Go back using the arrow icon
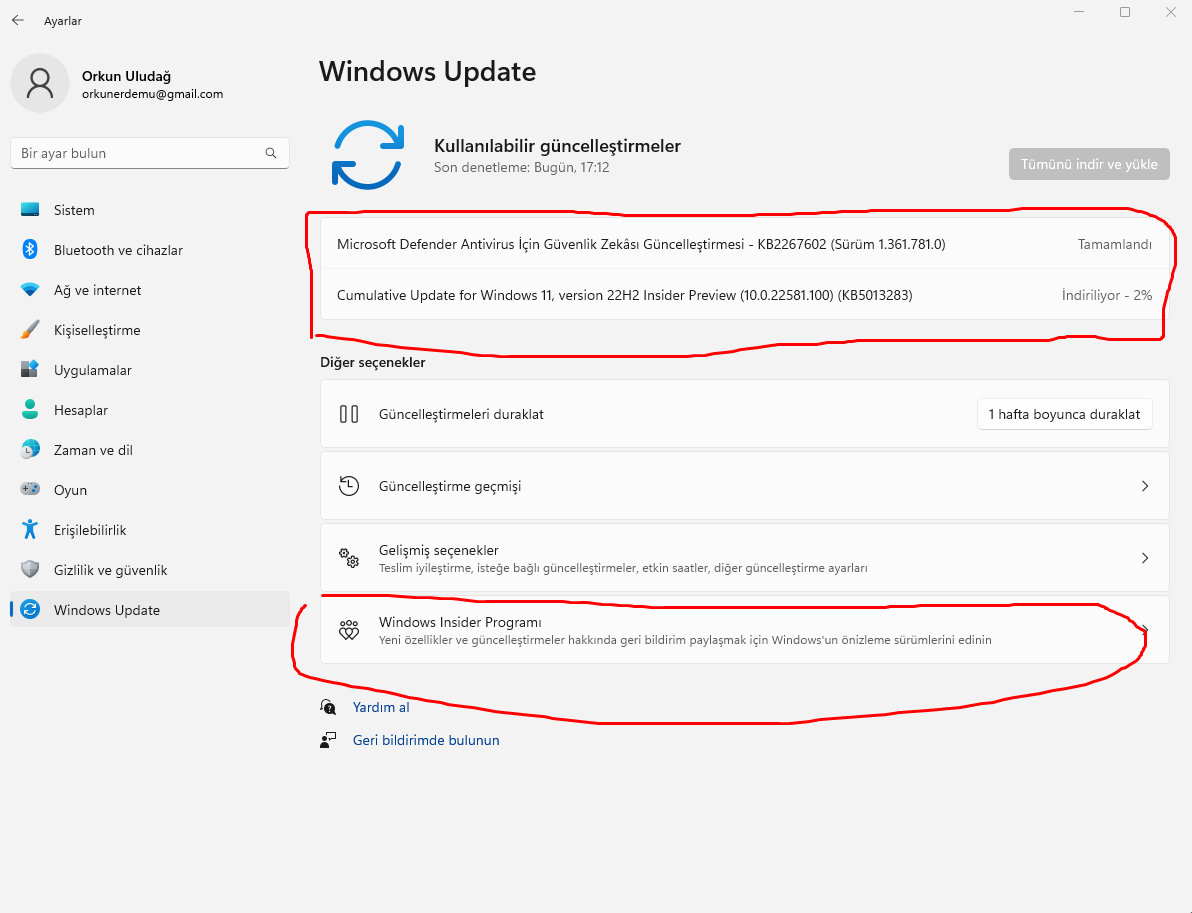This screenshot has height=913, width=1192. click(18, 21)
